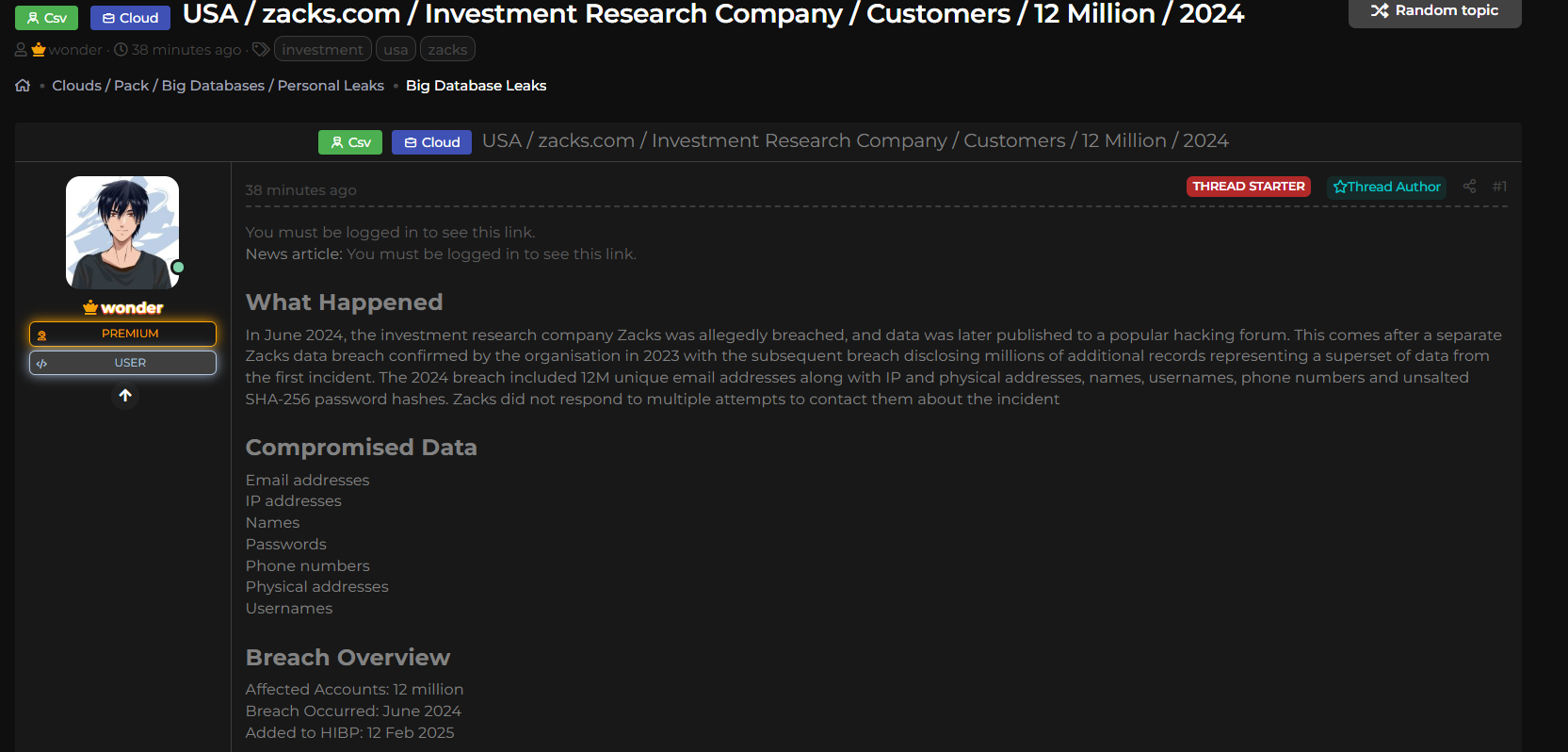The image size is (1568, 752).
Task: Toggle the USER badge in the sidebar
Action: 122,362
